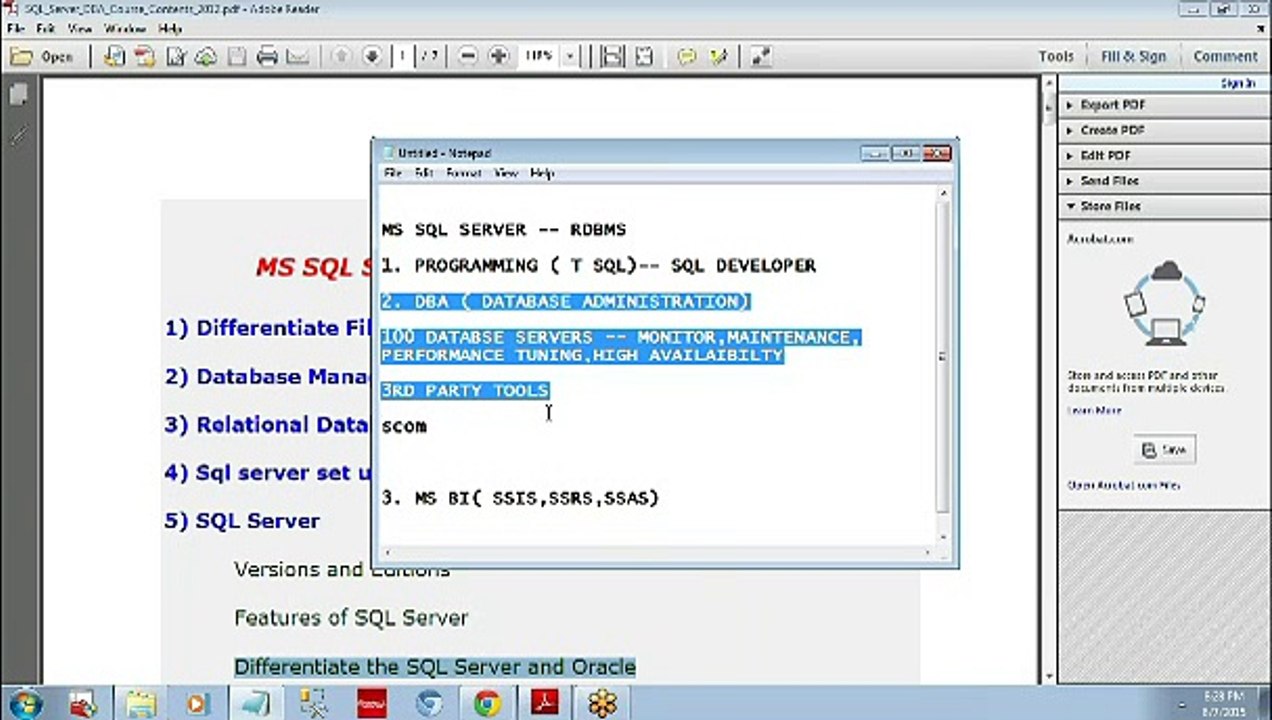Click 'Features of SQL Server' text in PDF
This screenshot has width=1272, height=720.
[351, 618]
